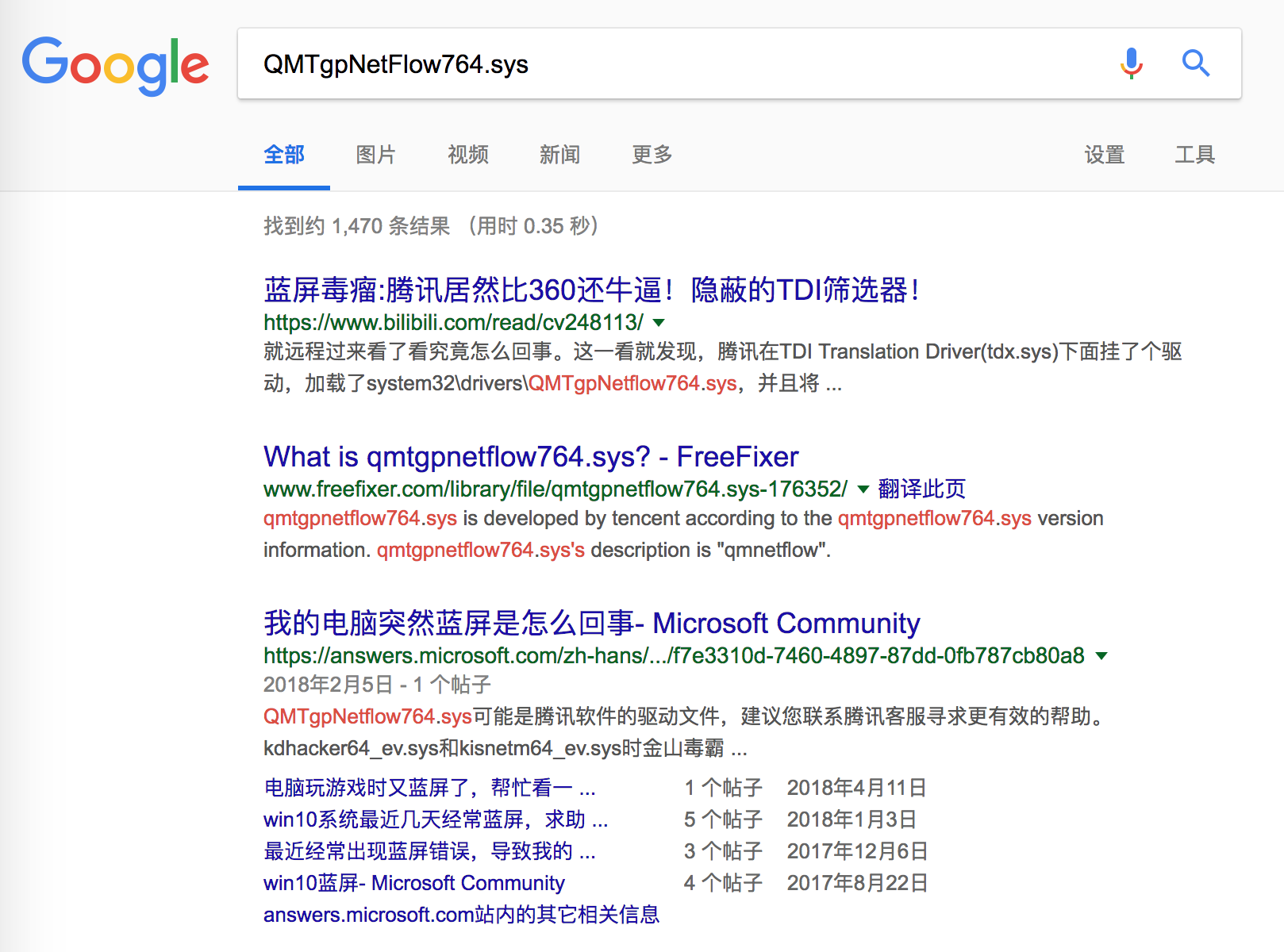Click snippet date 2018年2月5日 - 1 个帖子
1284x952 pixels.
coord(378,685)
